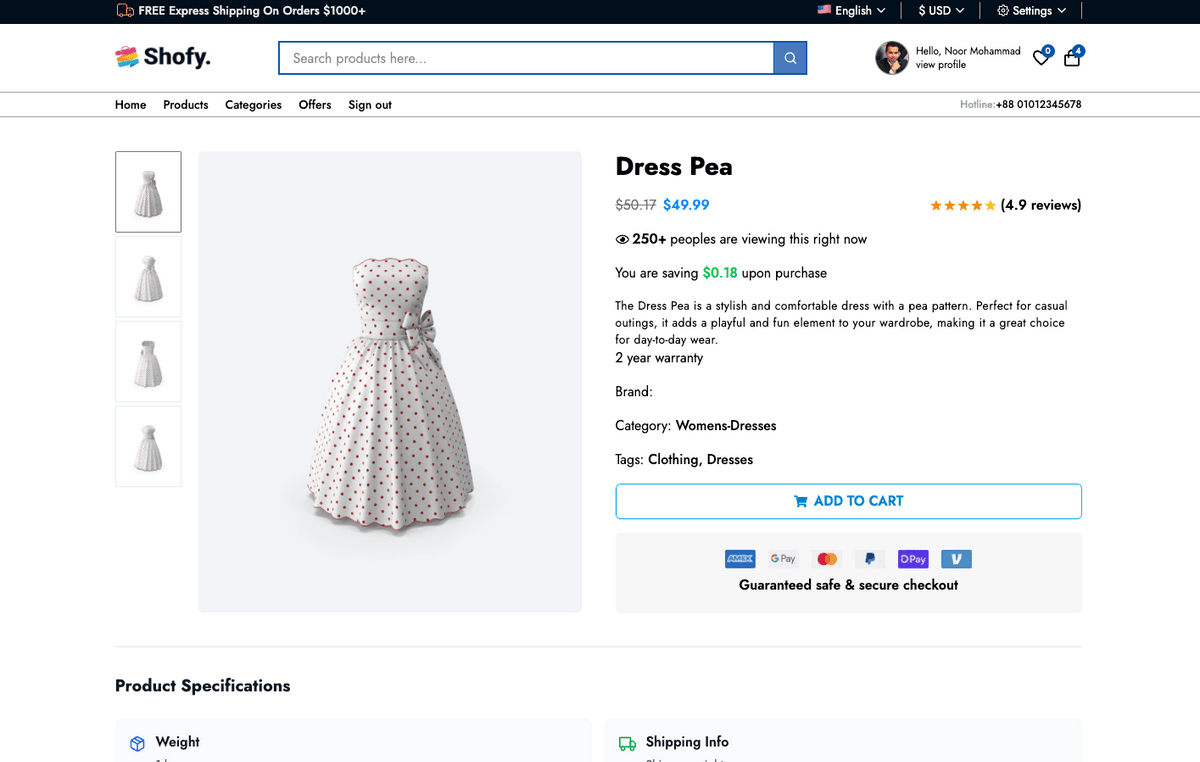Click the Mastercard payment icon
This screenshot has height=762, width=1200.
827,559
